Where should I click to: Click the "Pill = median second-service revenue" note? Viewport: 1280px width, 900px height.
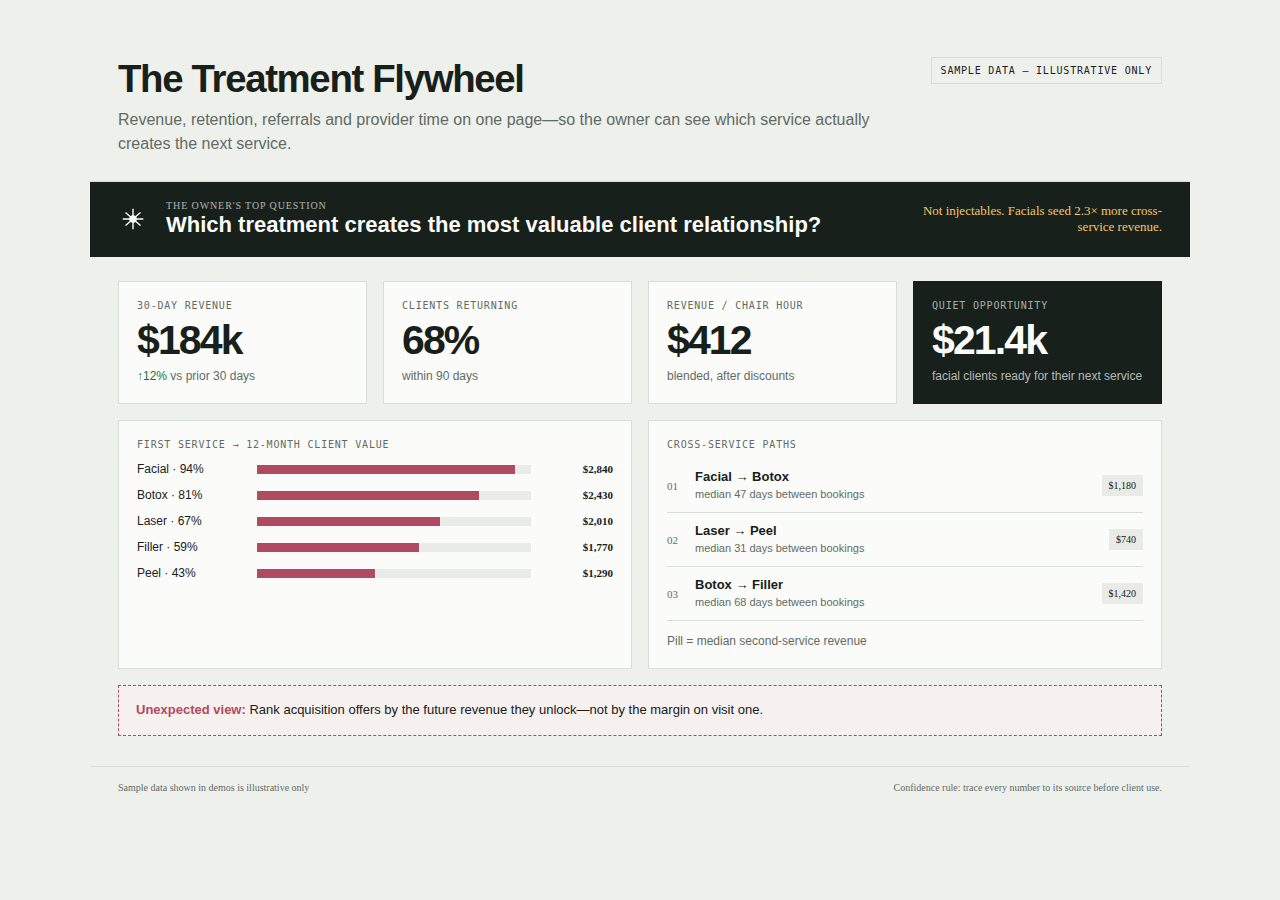[767, 641]
